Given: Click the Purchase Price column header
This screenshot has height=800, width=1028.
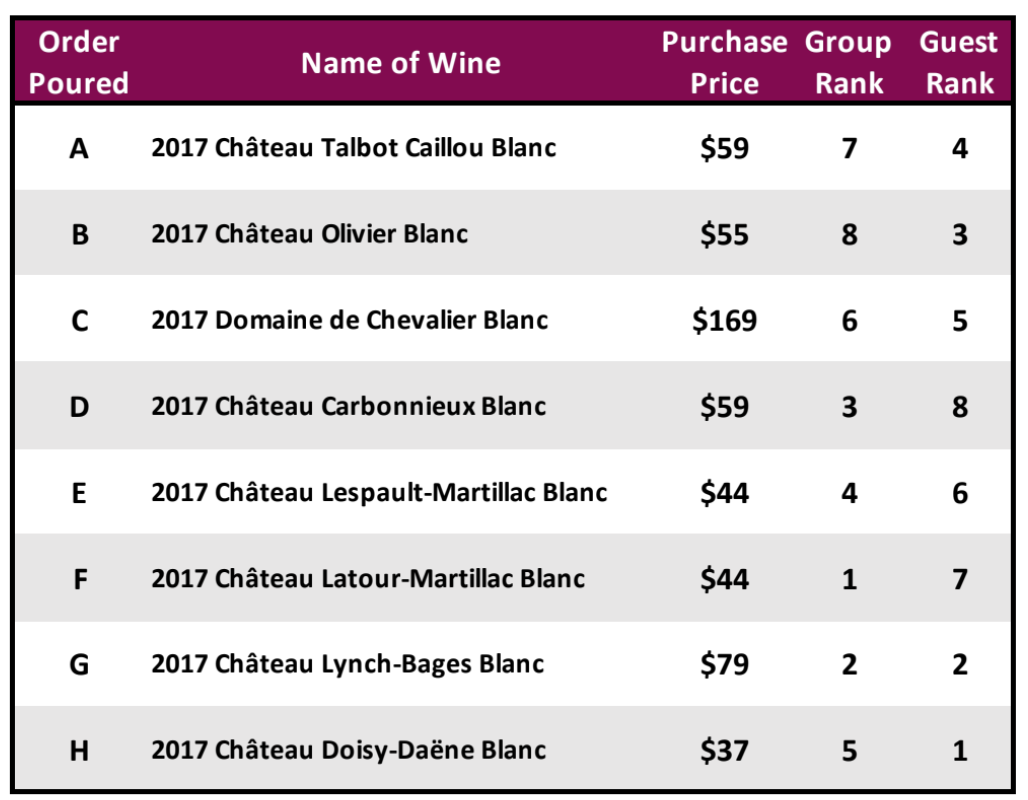Looking at the screenshot, I should 724,62.
